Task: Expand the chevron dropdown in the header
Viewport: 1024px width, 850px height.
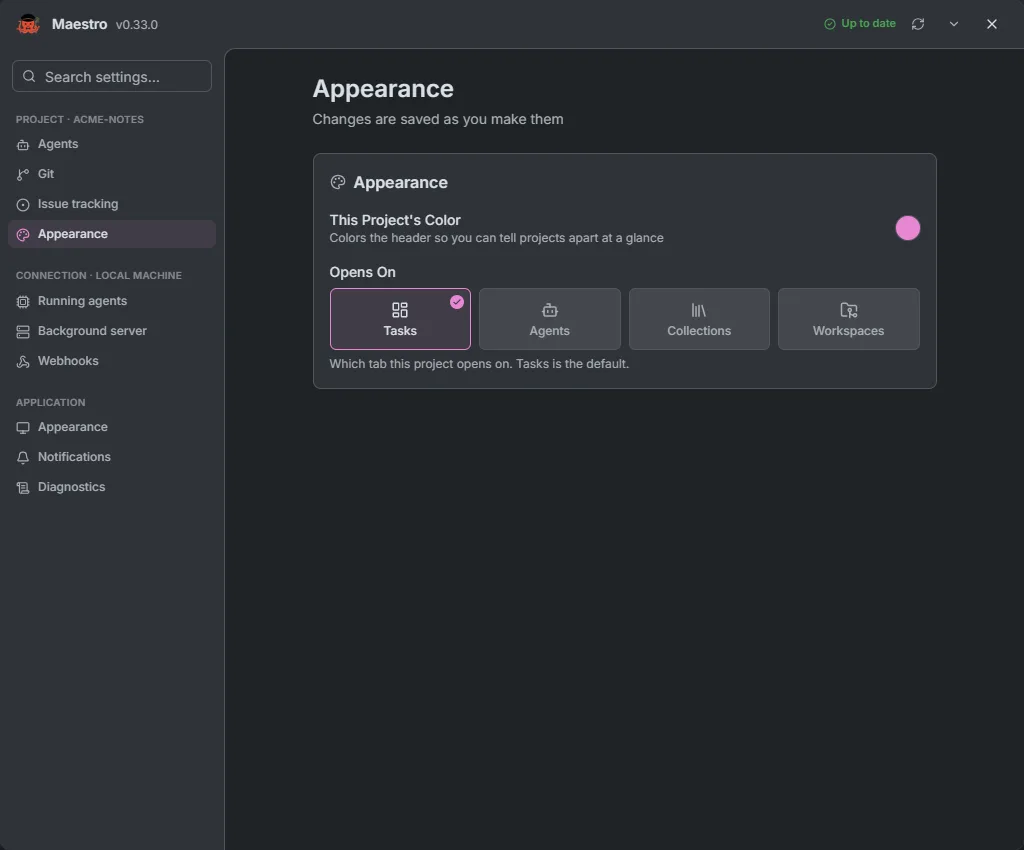Action: (x=953, y=24)
